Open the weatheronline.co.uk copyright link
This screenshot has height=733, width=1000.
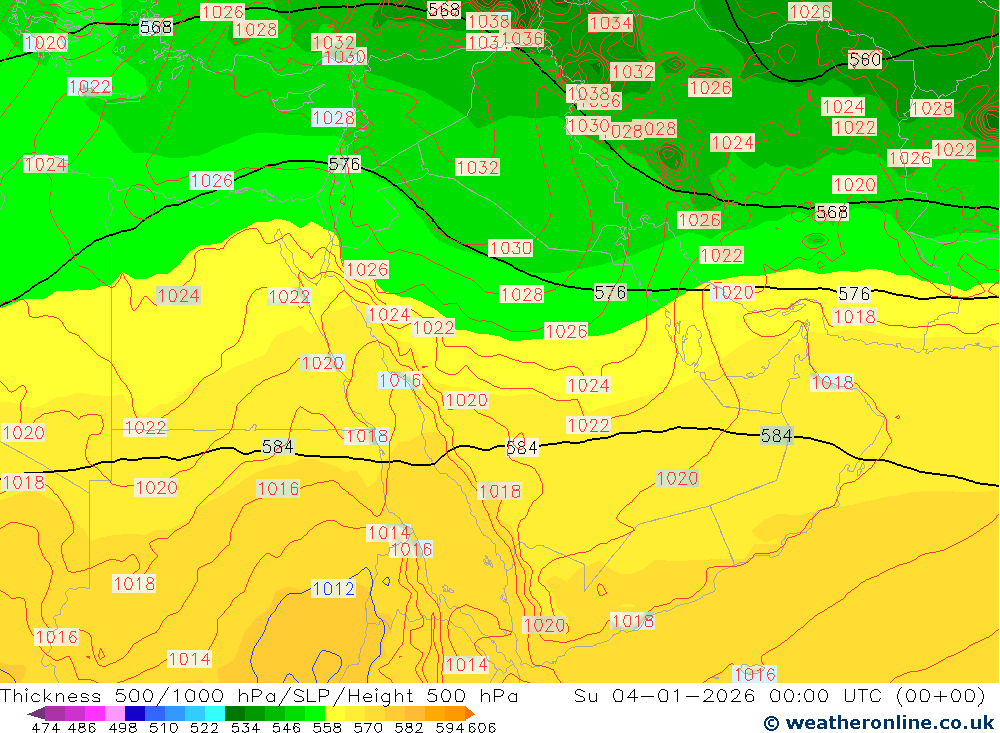click(x=879, y=723)
